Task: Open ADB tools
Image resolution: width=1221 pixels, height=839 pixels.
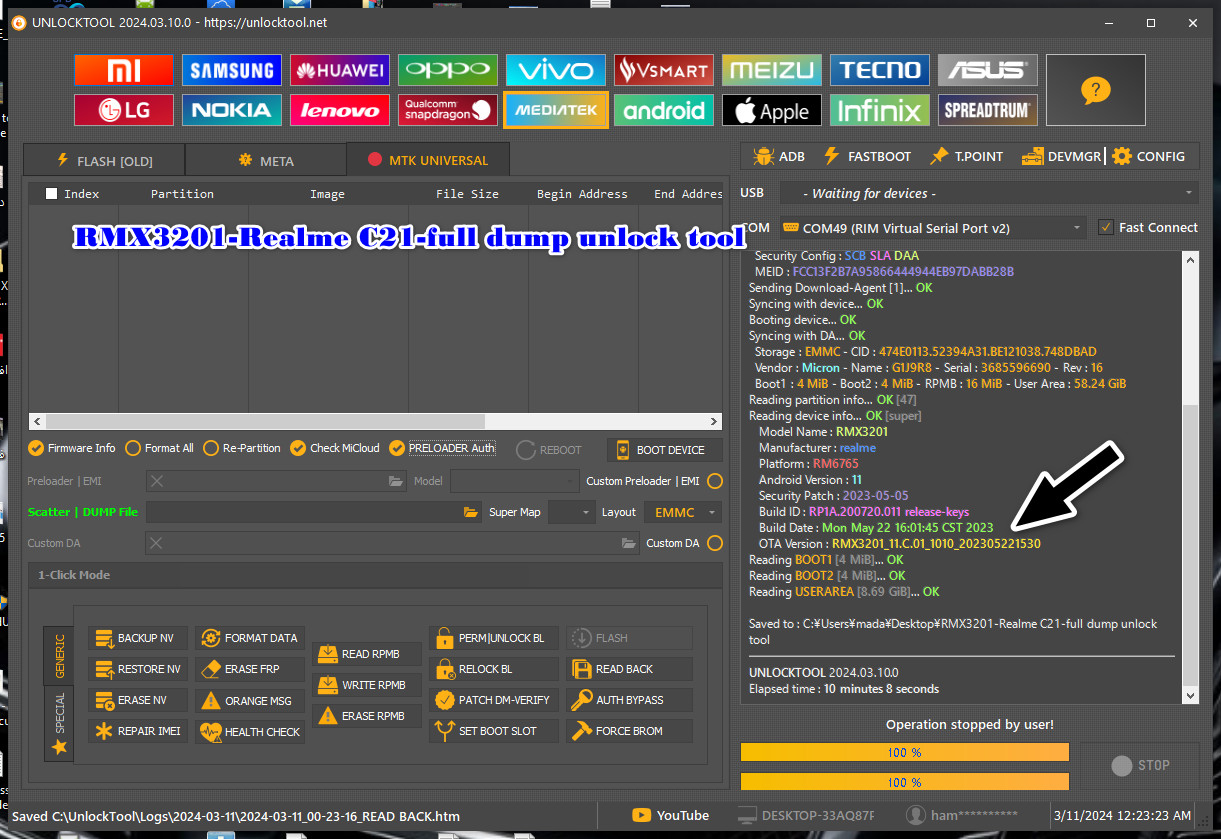Action: 779,157
